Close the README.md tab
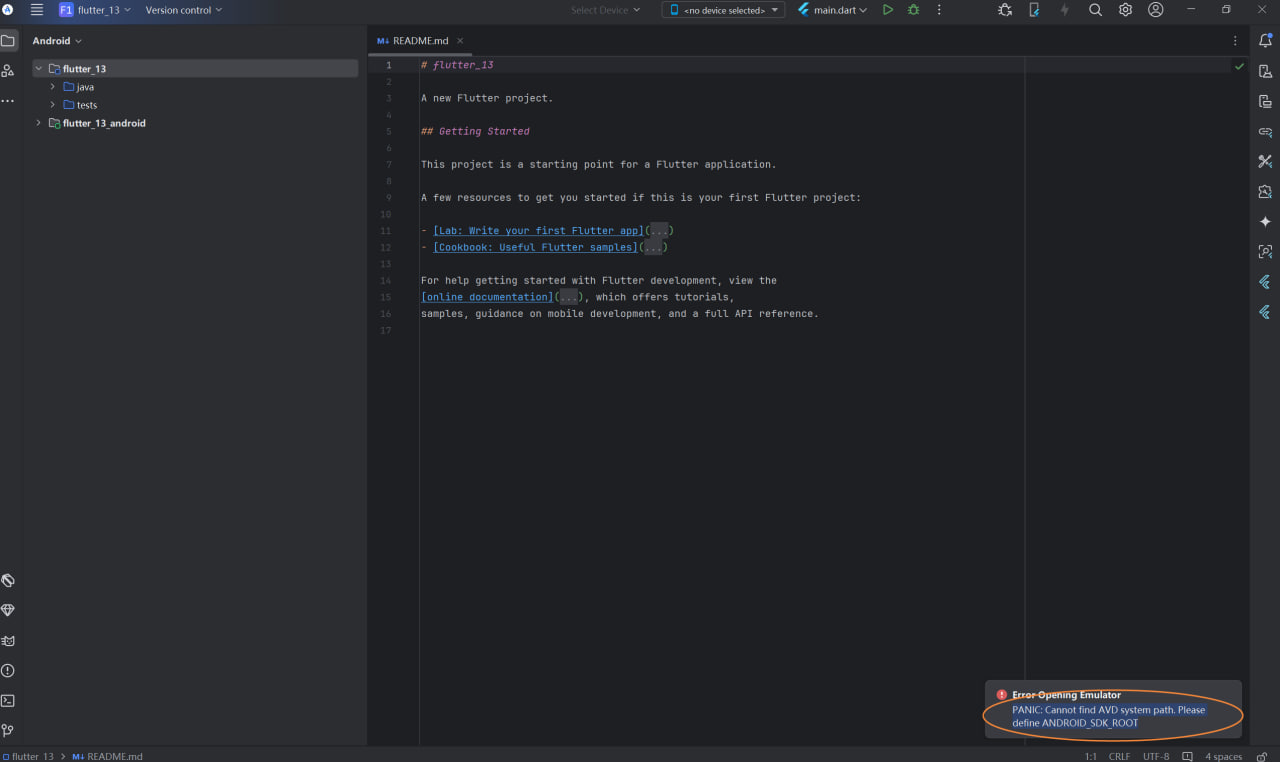The width and height of the screenshot is (1280, 762). pyautogui.click(x=460, y=41)
